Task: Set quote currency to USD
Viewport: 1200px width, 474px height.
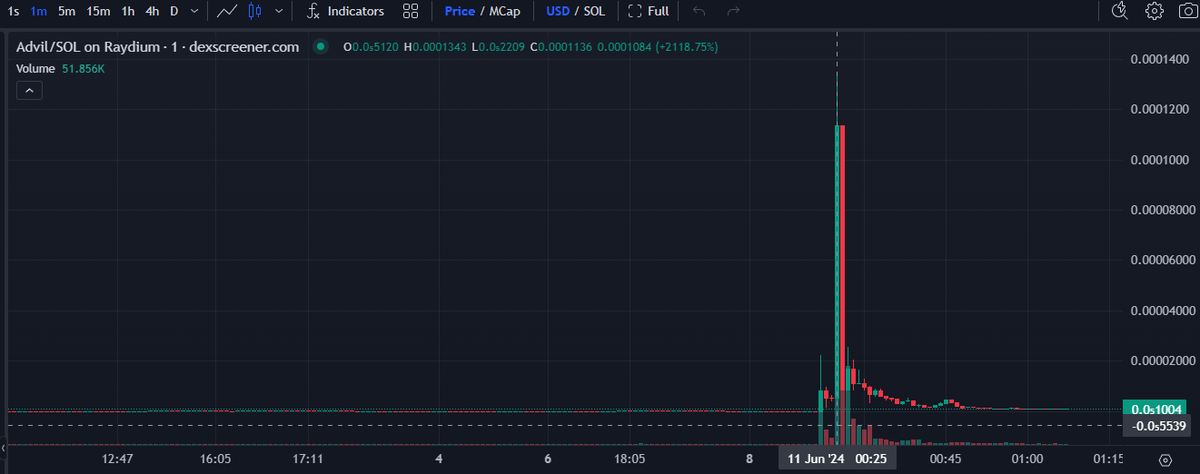Action: (x=558, y=12)
